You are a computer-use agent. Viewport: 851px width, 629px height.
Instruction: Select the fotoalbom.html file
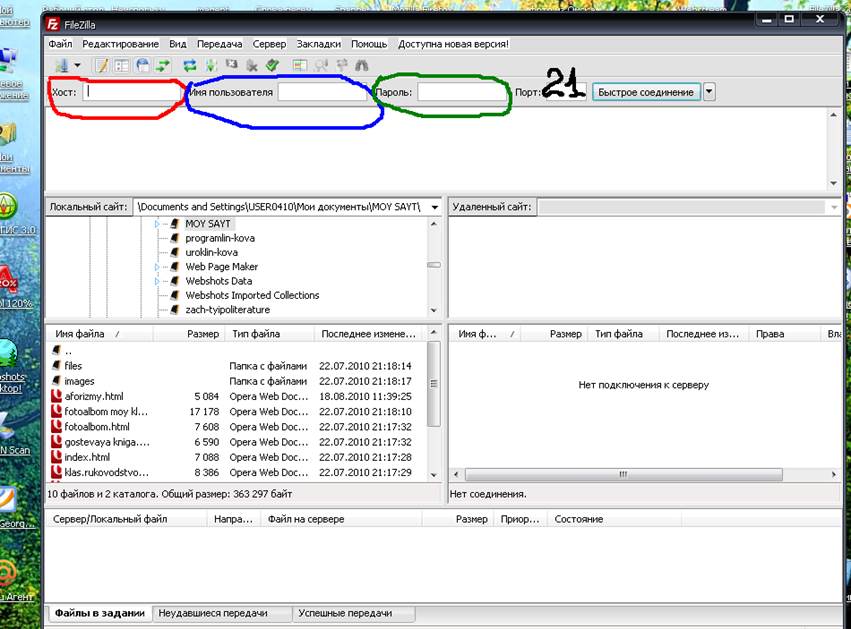tap(237, 427)
